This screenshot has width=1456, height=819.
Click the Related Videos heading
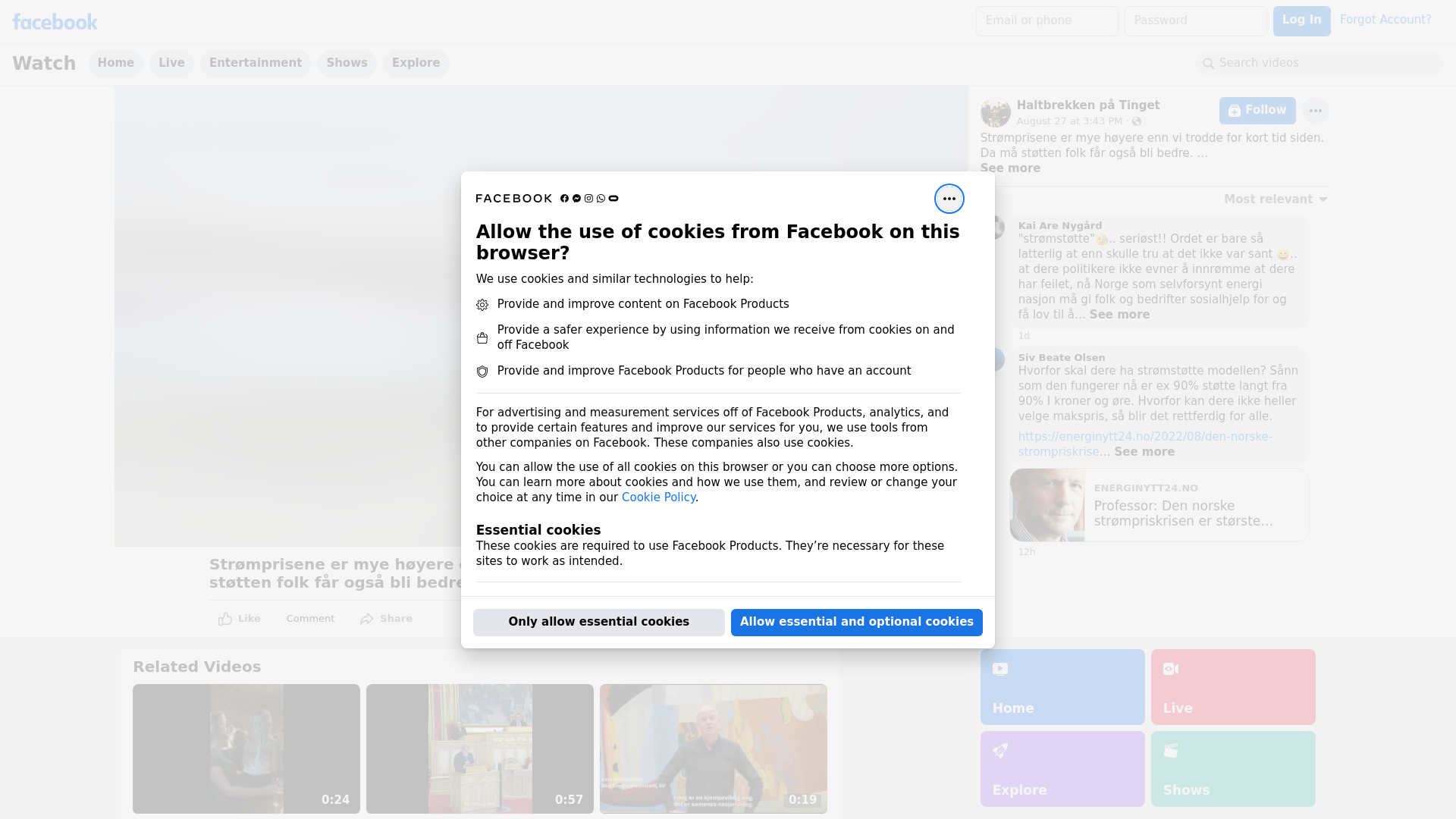click(197, 667)
